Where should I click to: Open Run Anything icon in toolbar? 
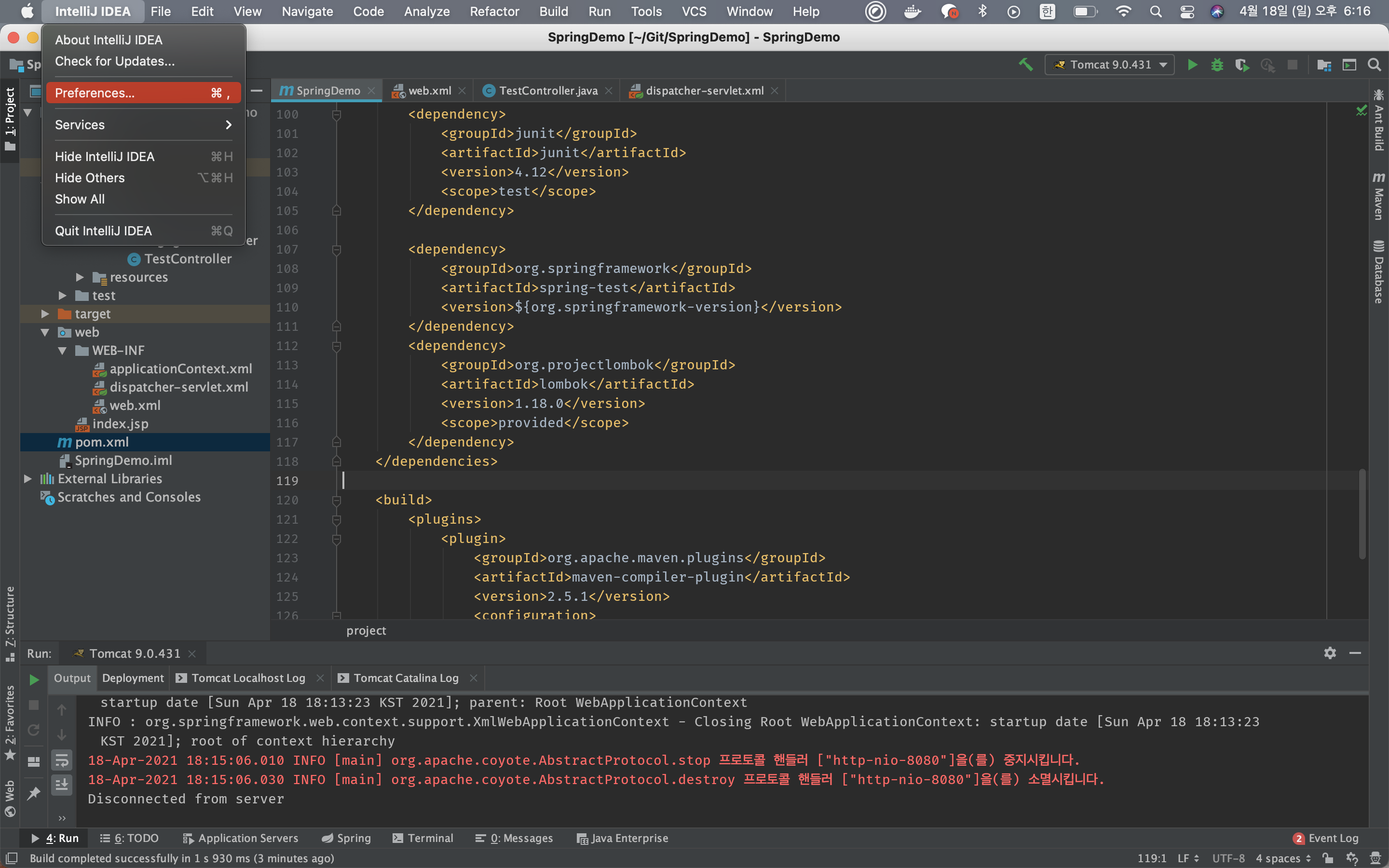click(1349, 65)
